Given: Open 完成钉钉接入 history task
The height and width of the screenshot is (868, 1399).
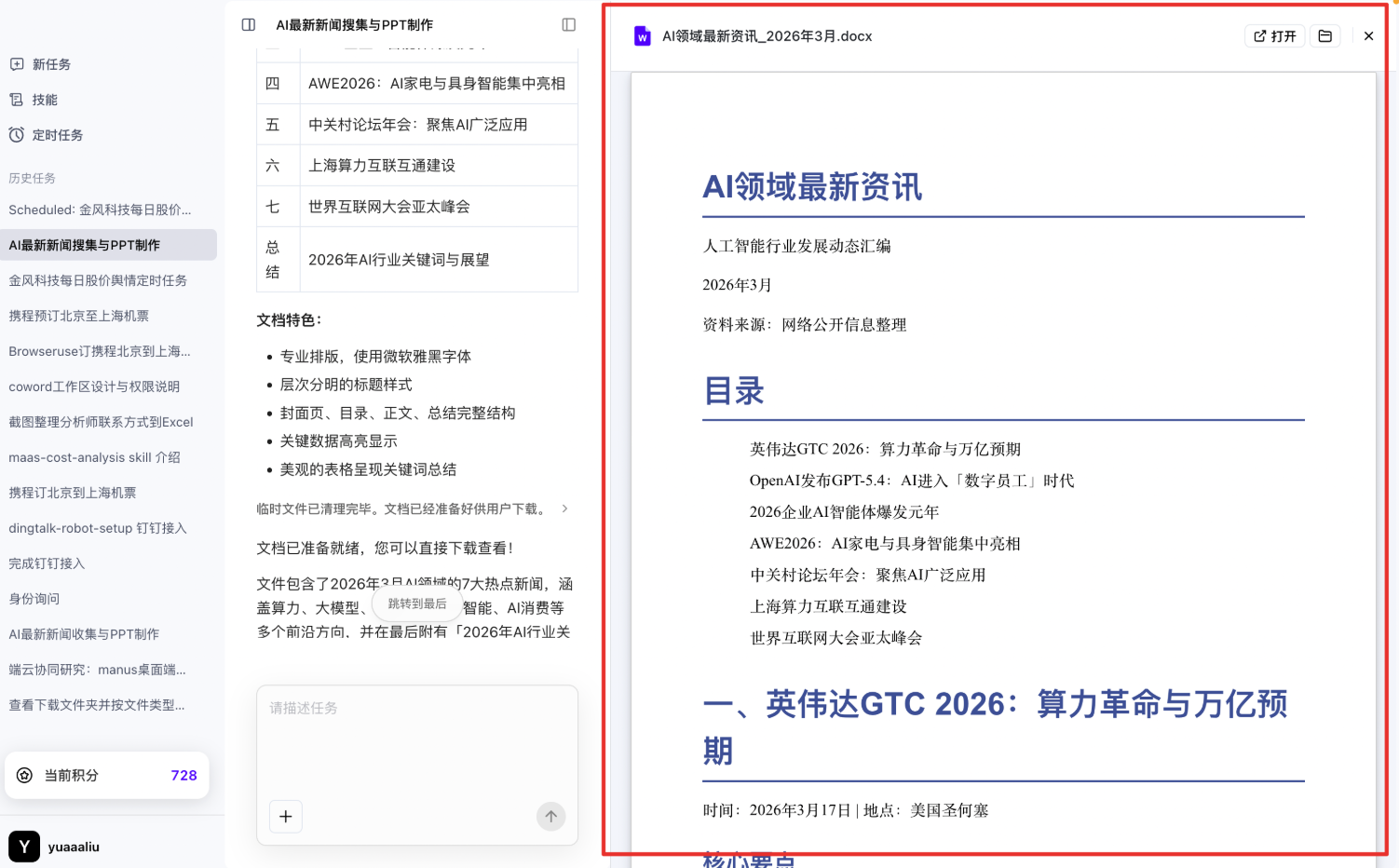Looking at the screenshot, I should pos(47,563).
